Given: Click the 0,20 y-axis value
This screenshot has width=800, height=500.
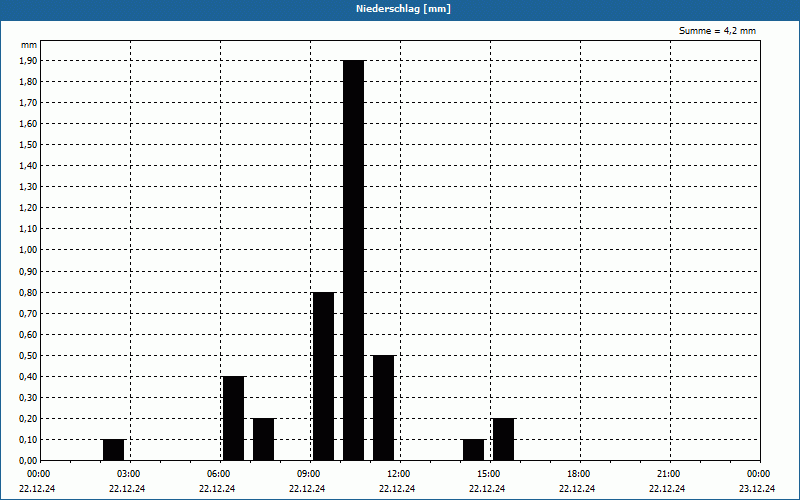Looking at the screenshot, I should [28, 419].
